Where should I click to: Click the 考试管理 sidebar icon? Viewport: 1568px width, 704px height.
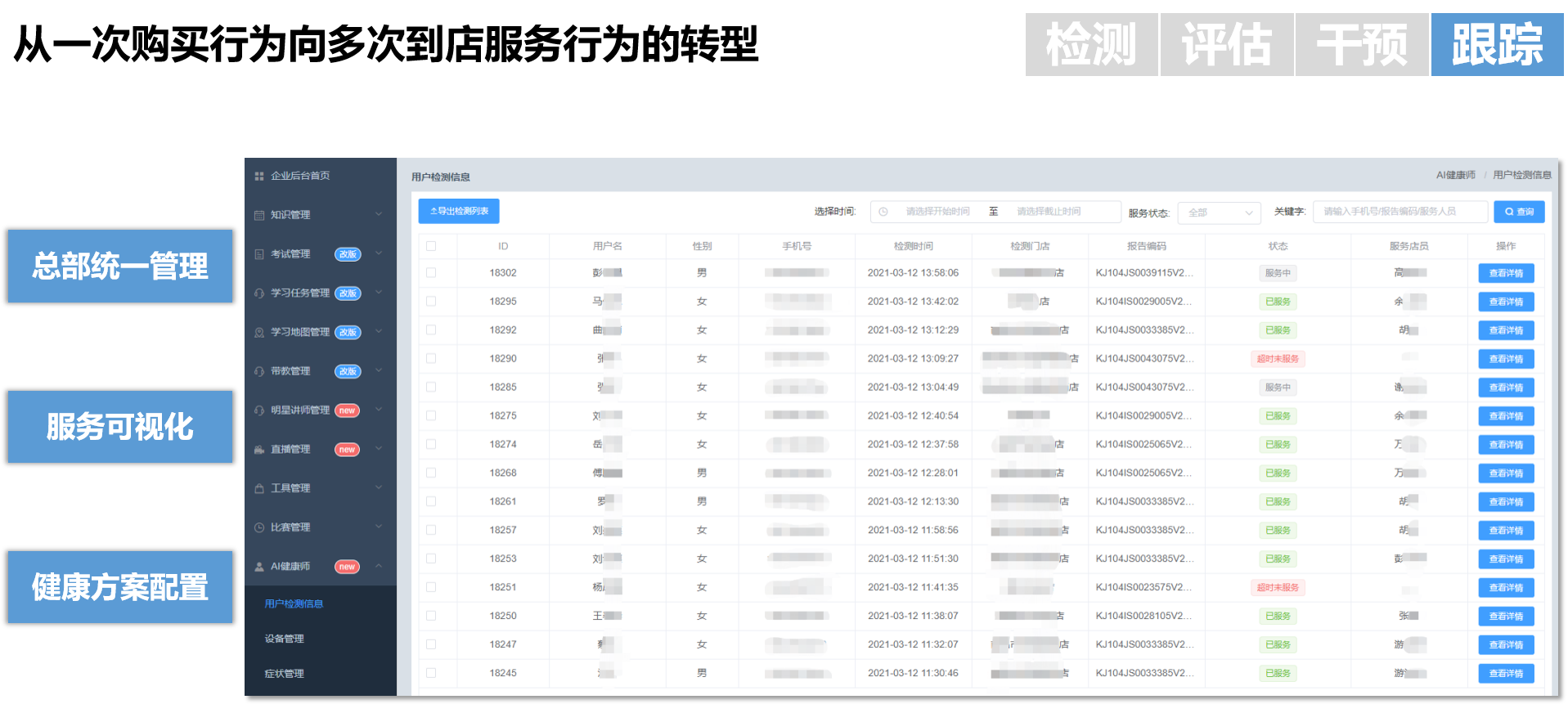coord(259,254)
